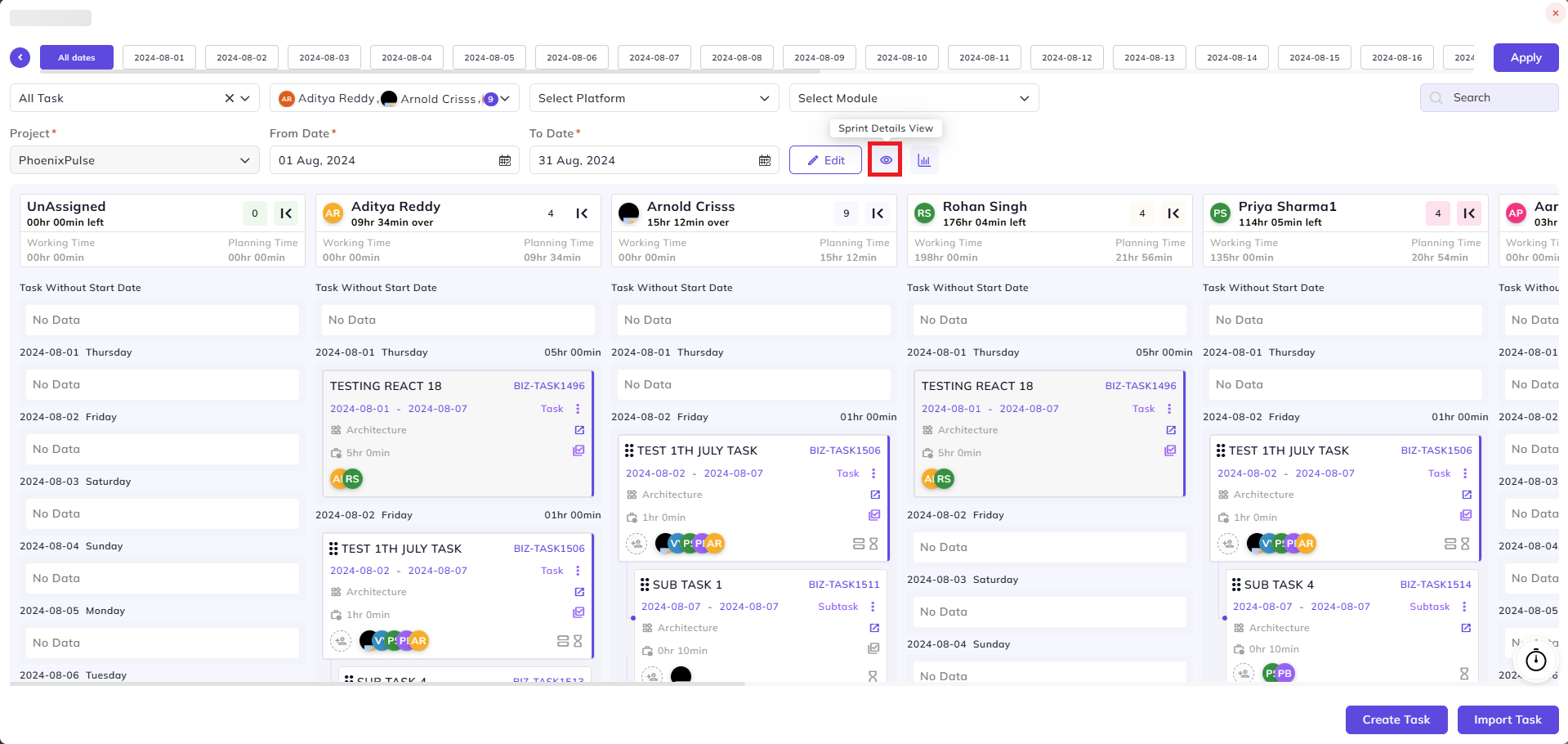This screenshot has height=744, width=1568.
Task: Collapse Rohan Singh column arrow icon
Action: click(x=1173, y=213)
